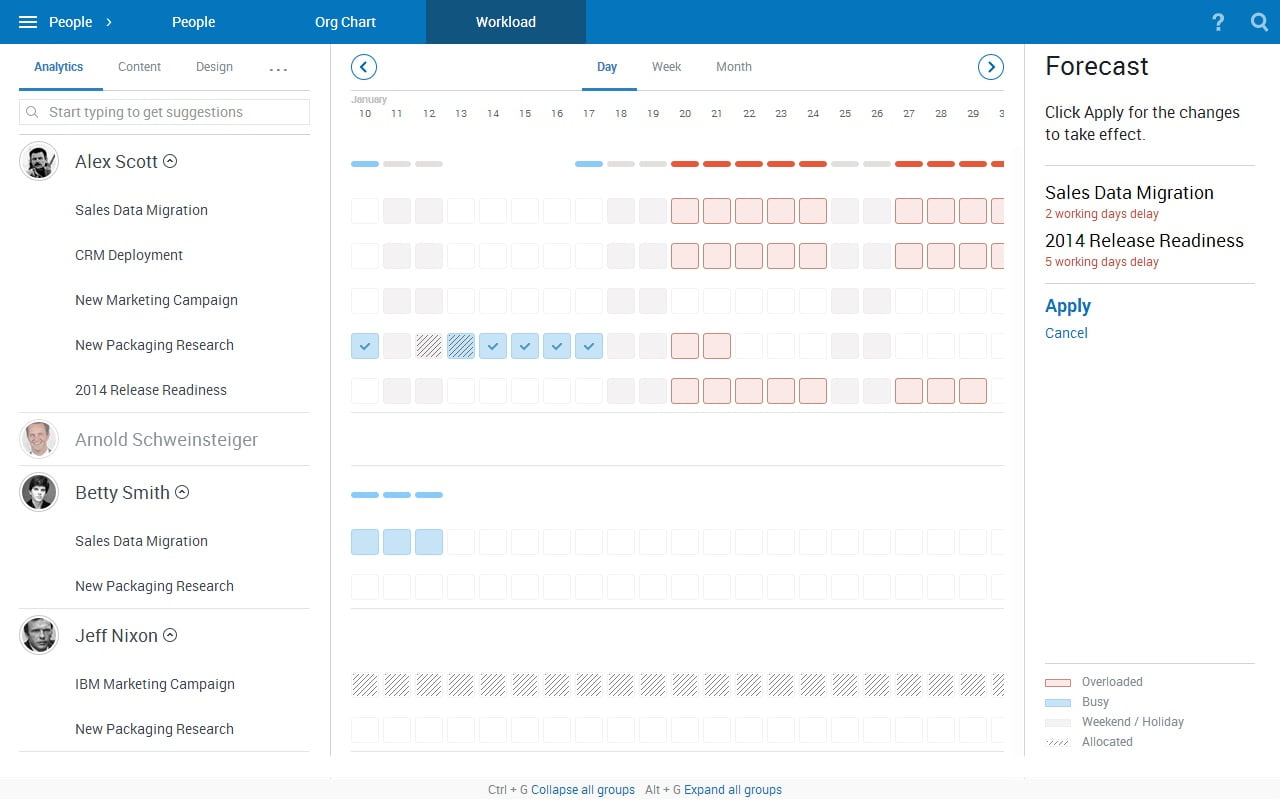Open People section in header
Viewport: 1280px width, 800px height.
click(x=70, y=22)
